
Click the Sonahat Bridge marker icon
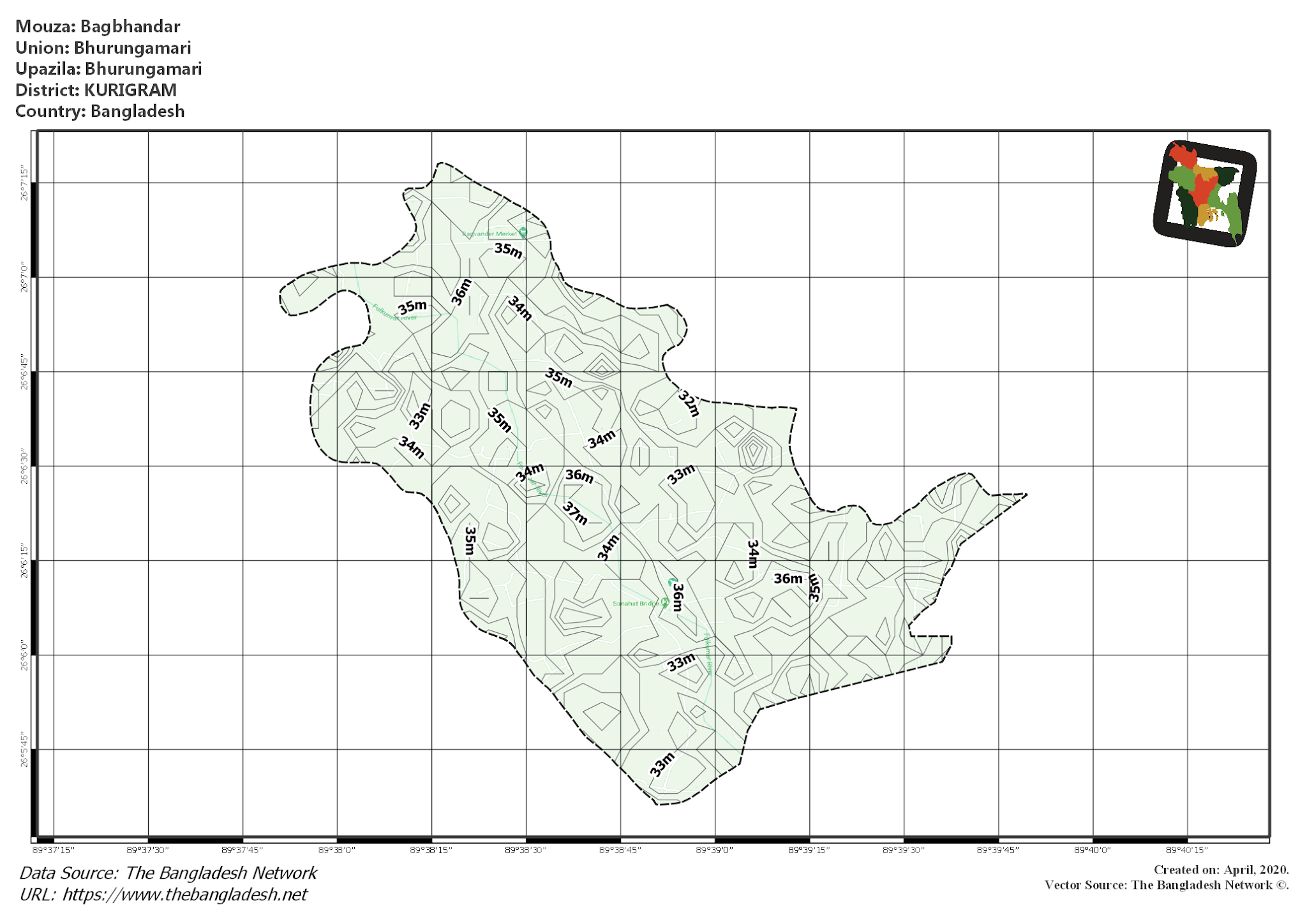coord(666,600)
